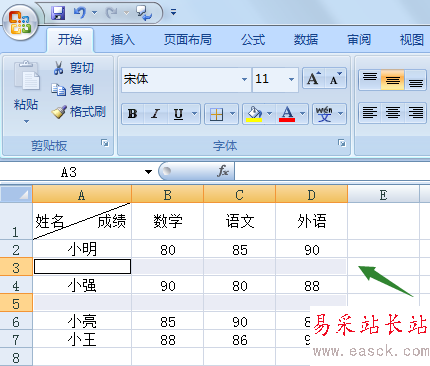This screenshot has width=430, height=366.
Task: Open undo history dropdown arrow
Action: (x=94, y=13)
